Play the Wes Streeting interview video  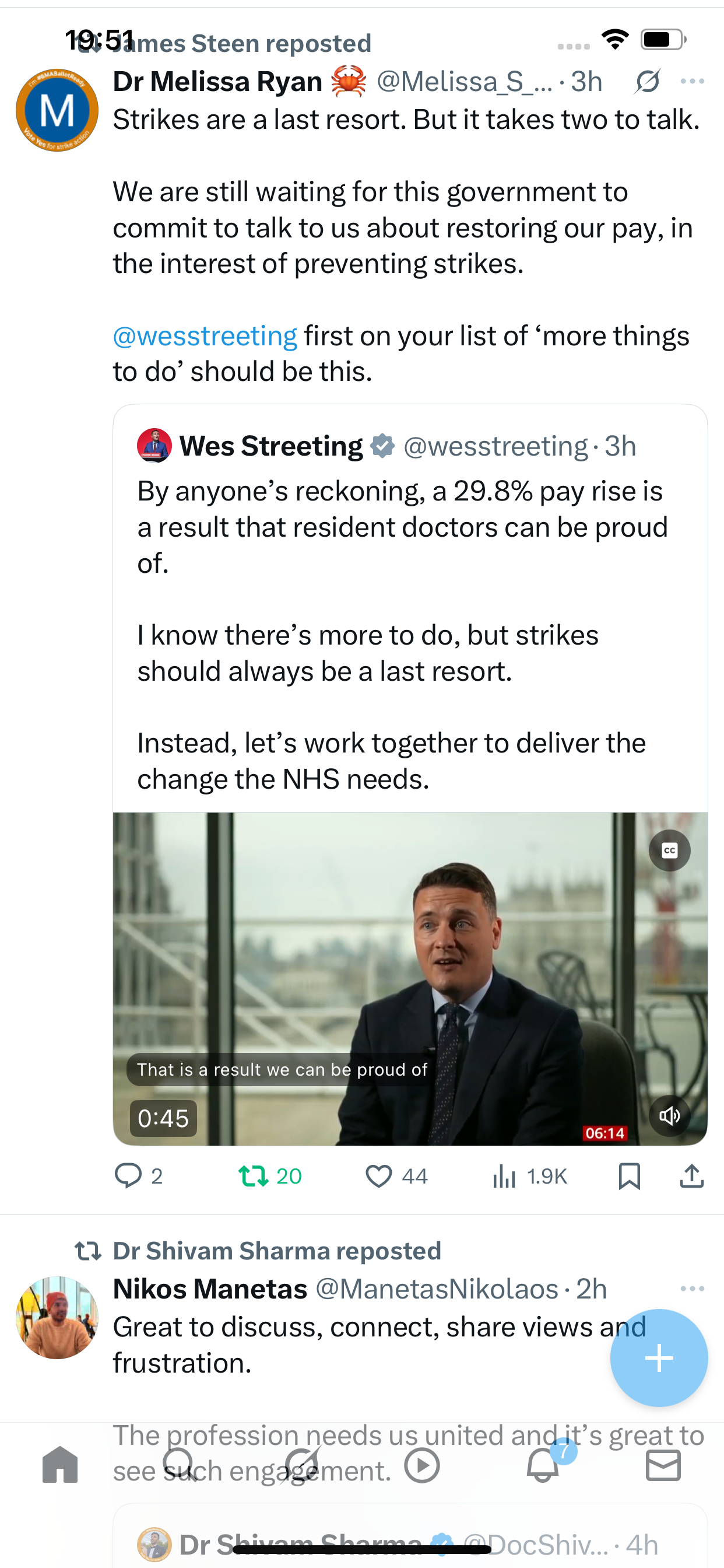point(410,978)
